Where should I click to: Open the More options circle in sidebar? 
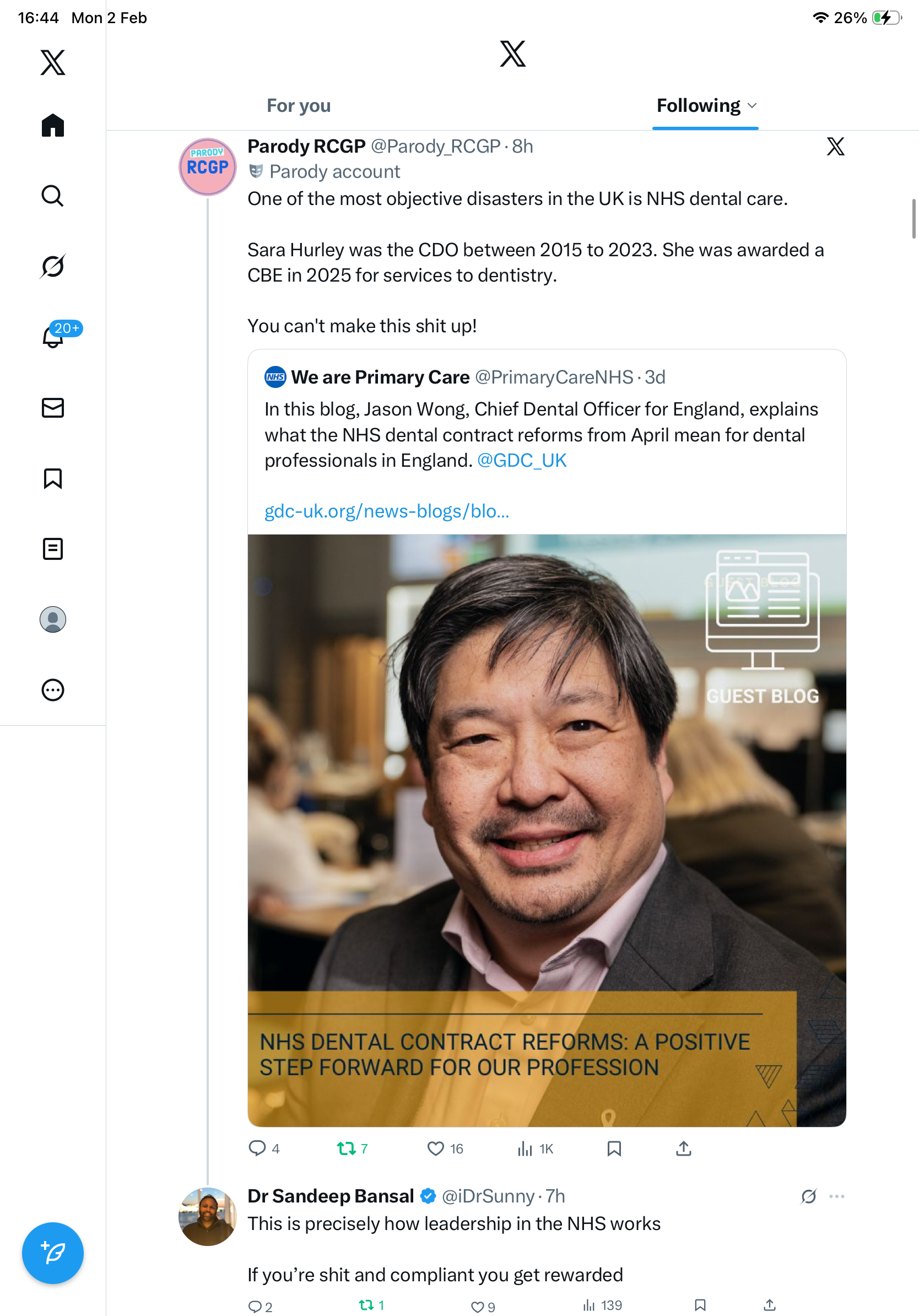click(53, 690)
